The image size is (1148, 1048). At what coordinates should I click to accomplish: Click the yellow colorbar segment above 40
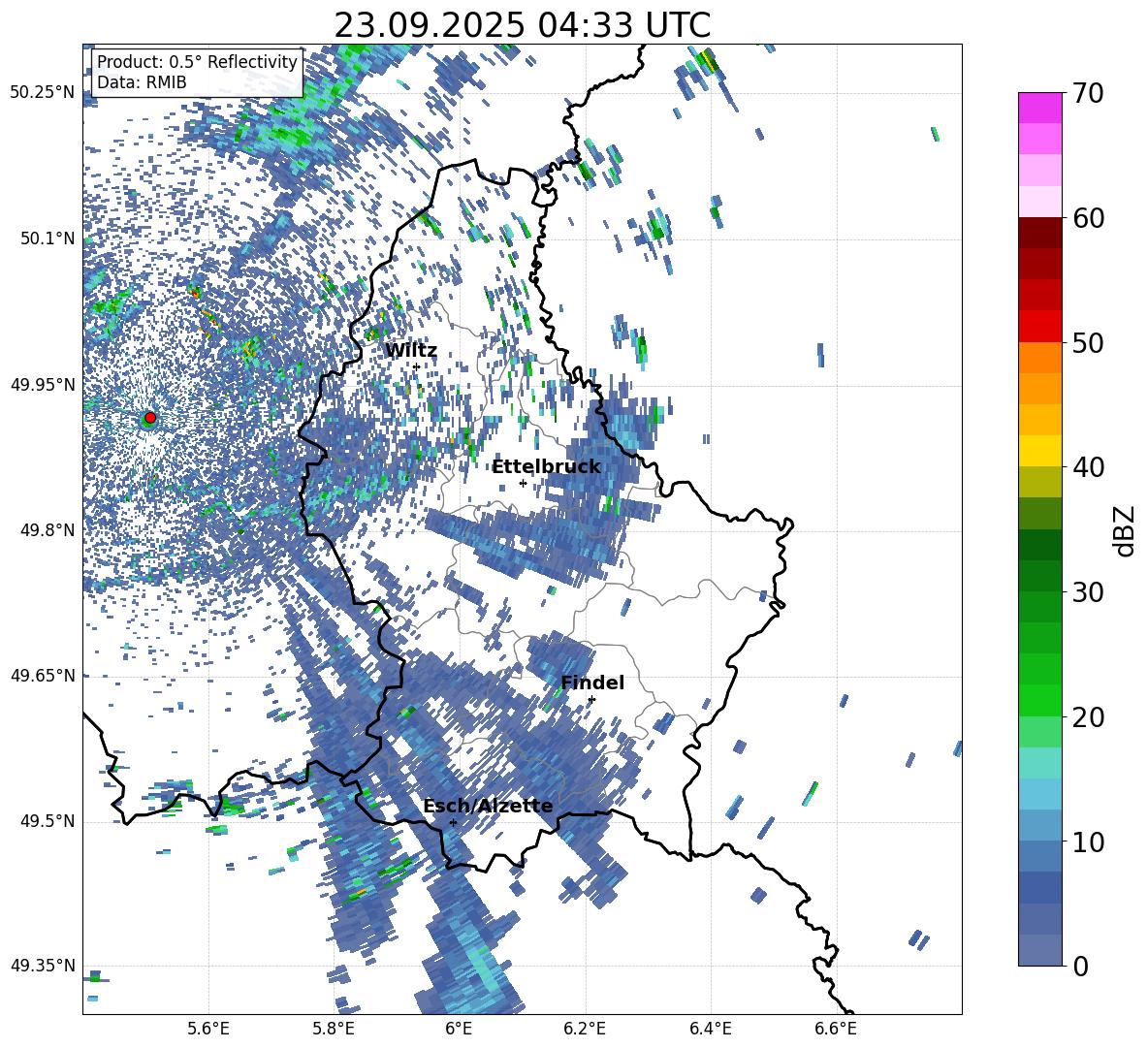coord(1039,451)
